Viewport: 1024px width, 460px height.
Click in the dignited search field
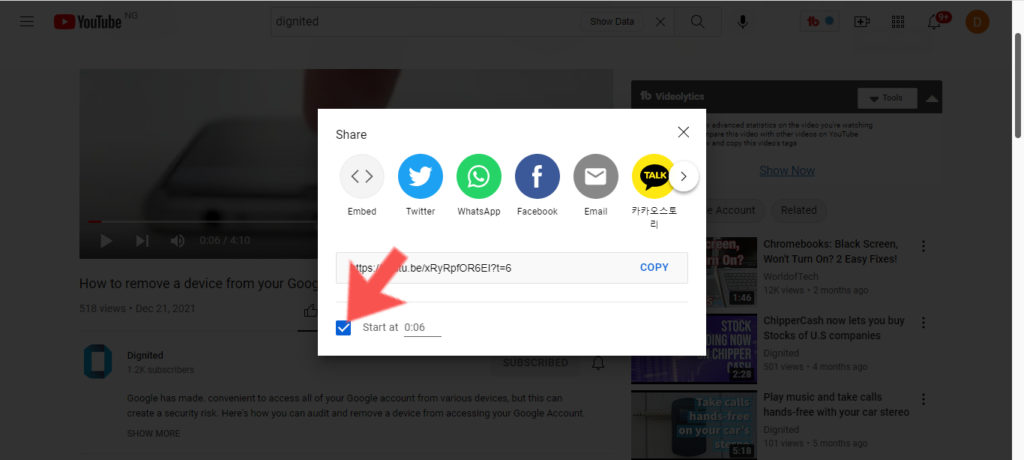pos(424,22)
